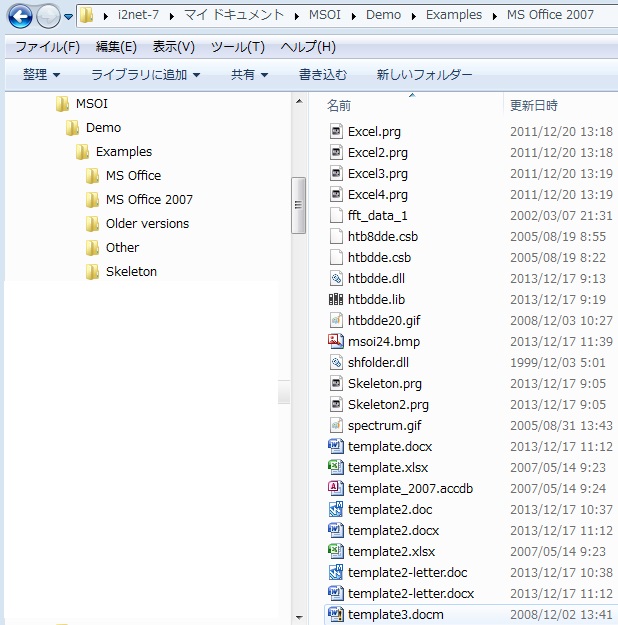Click MS Office 2007 breadcrumb segment

(550, 15)
